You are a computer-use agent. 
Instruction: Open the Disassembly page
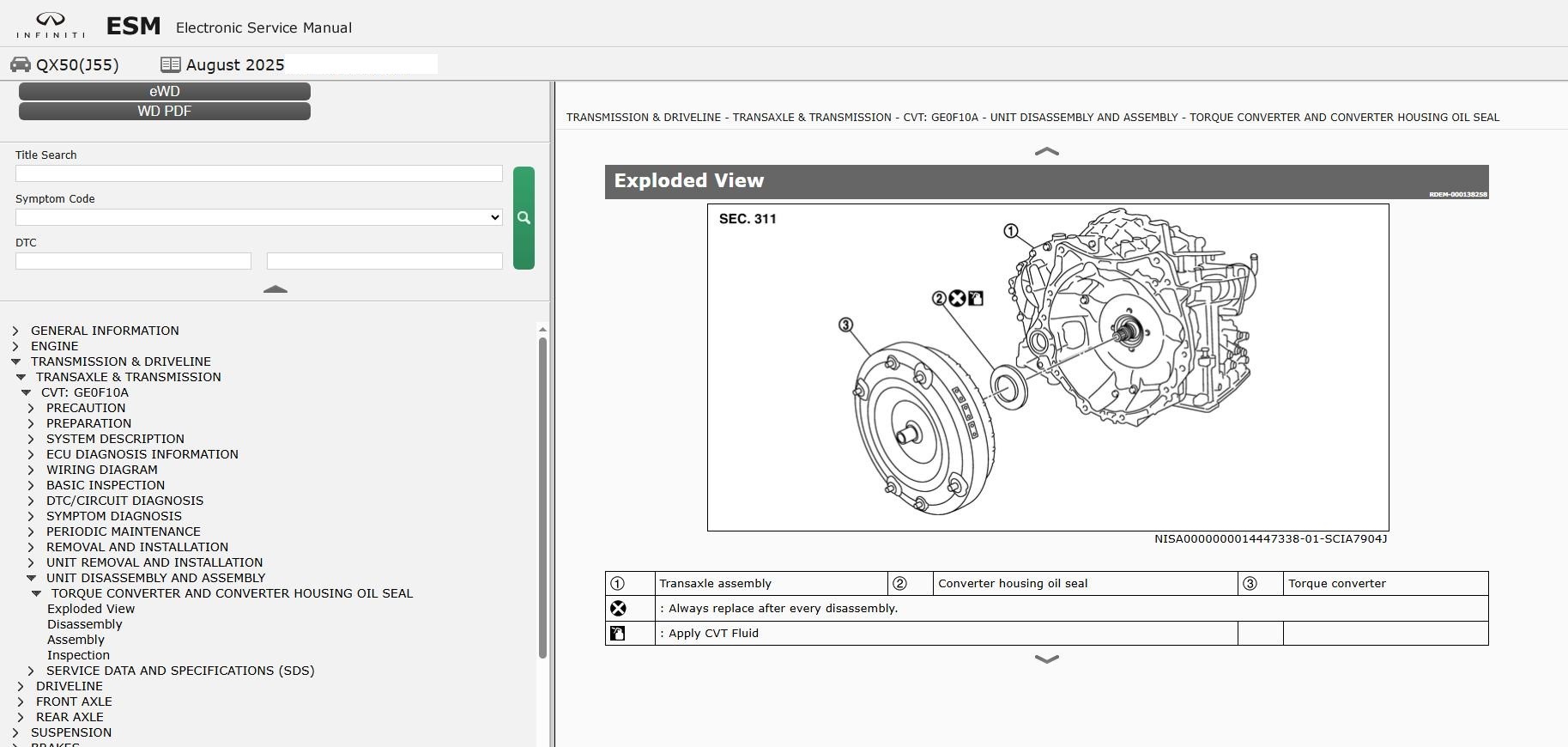click(x=84, y=624)
